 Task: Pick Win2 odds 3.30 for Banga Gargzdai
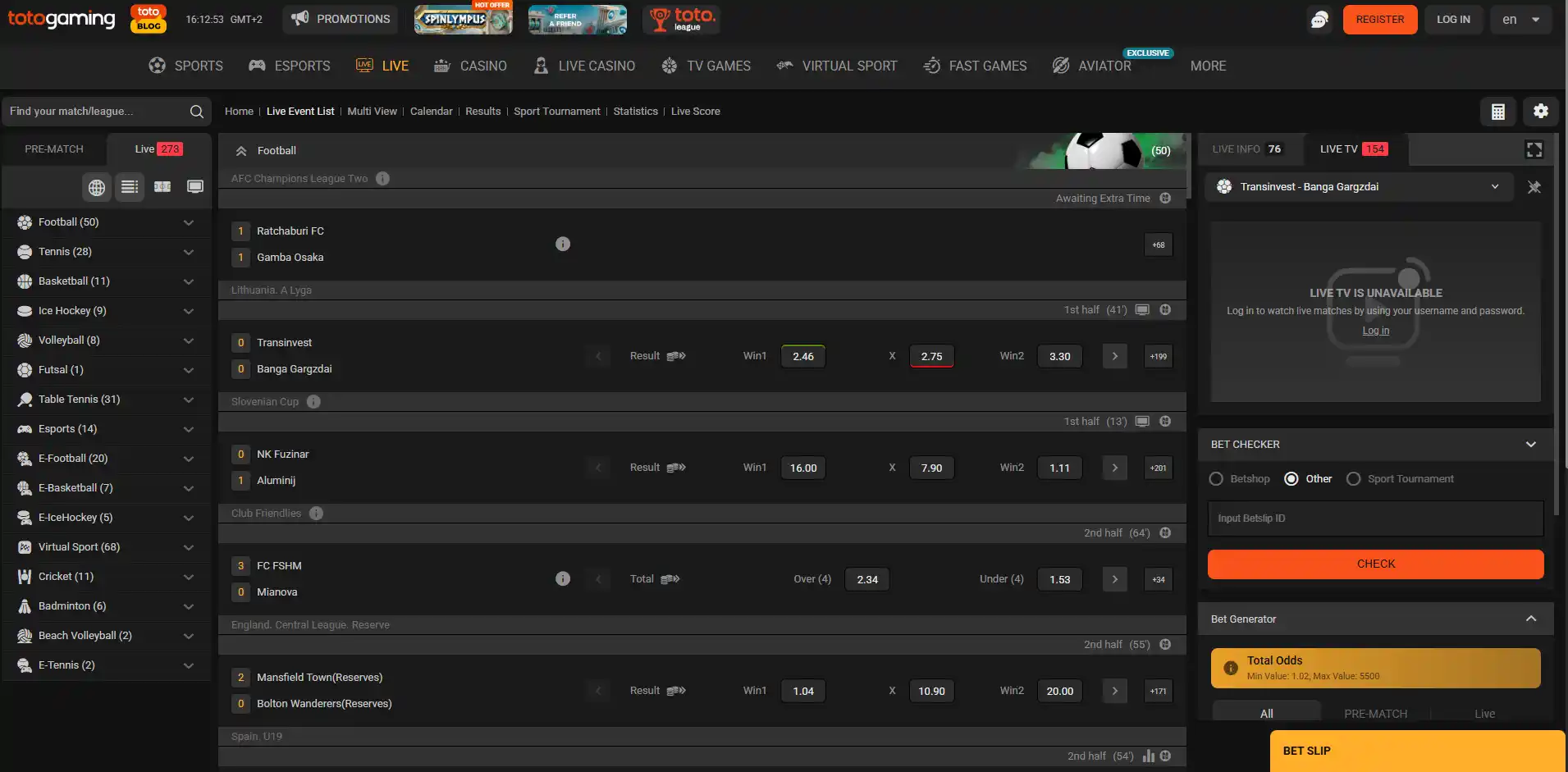tap(1059, 356)
